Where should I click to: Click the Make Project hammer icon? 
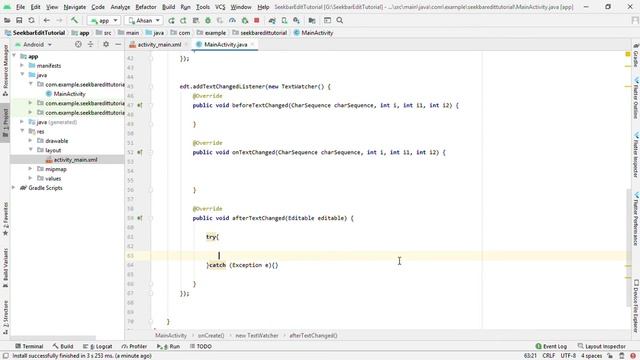click(x=74, y=20)
